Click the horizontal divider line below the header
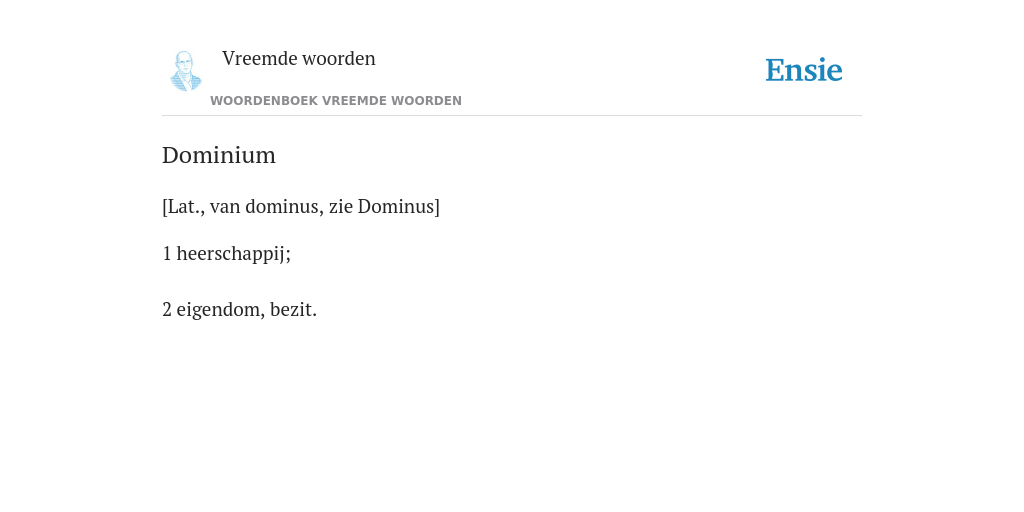This screenshot has width=1024, height=512. [x=512, y=116]
